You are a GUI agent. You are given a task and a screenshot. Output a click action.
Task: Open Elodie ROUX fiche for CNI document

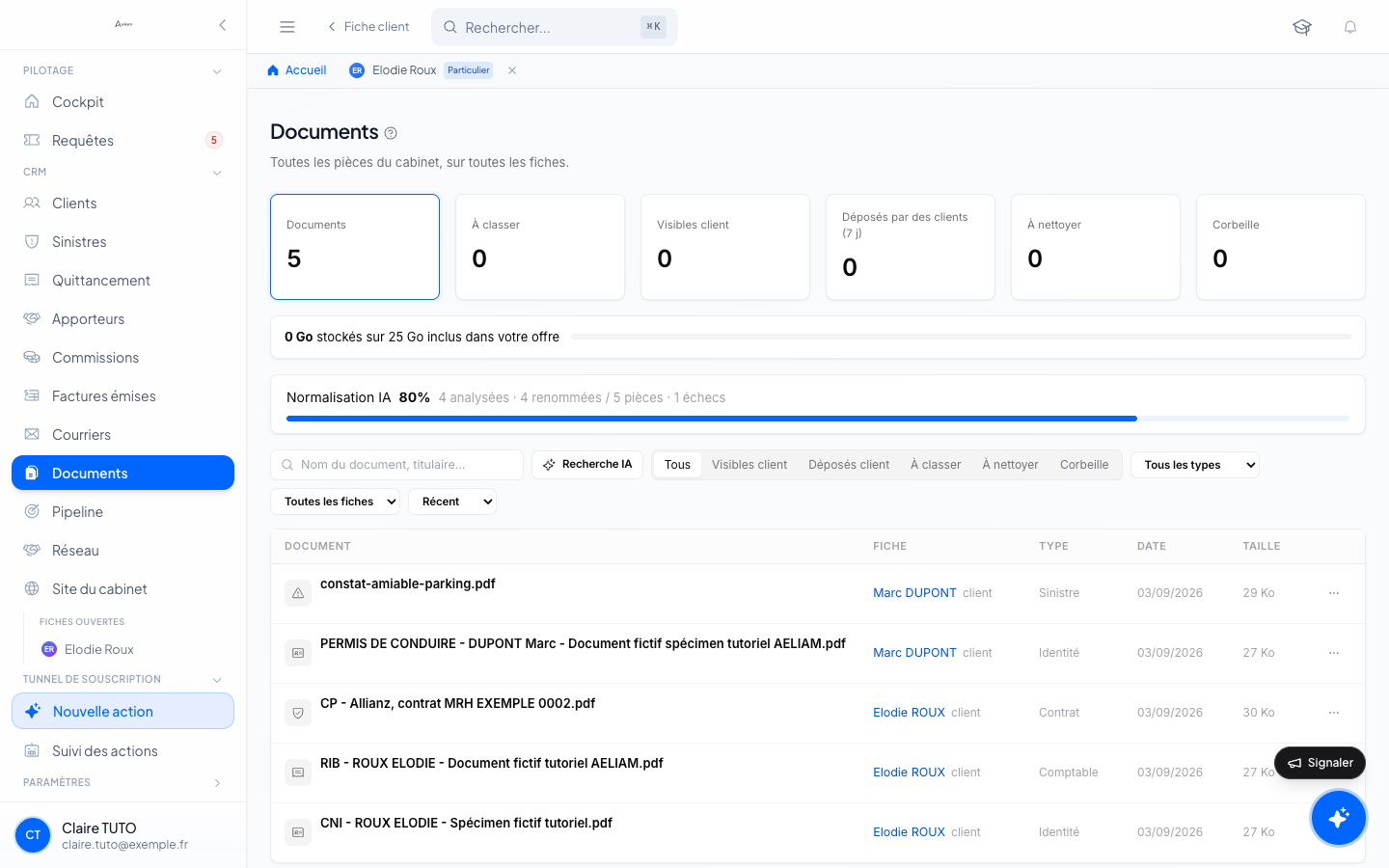tap(909, 832)
